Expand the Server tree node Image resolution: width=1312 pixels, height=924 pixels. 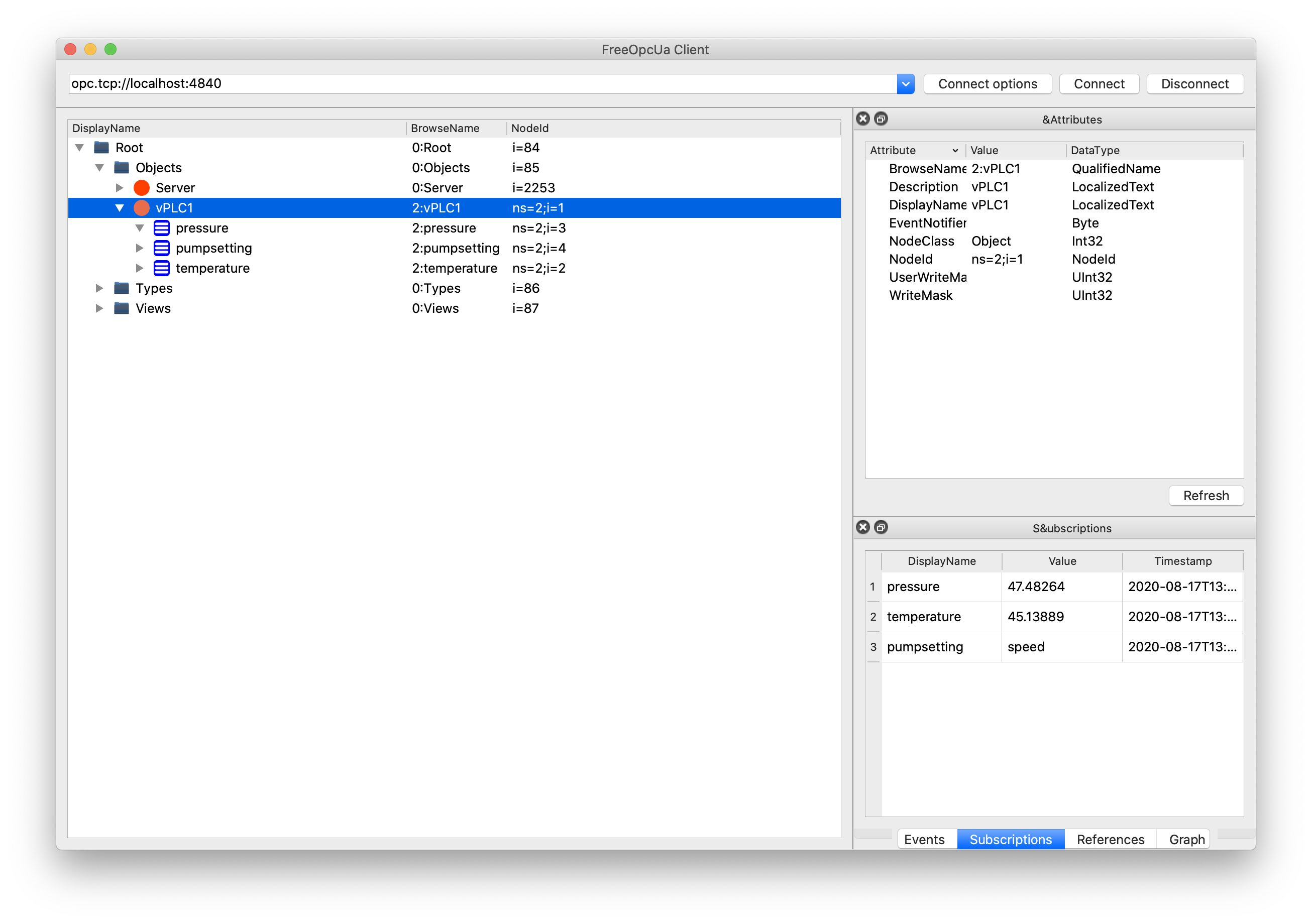[120, 188]
